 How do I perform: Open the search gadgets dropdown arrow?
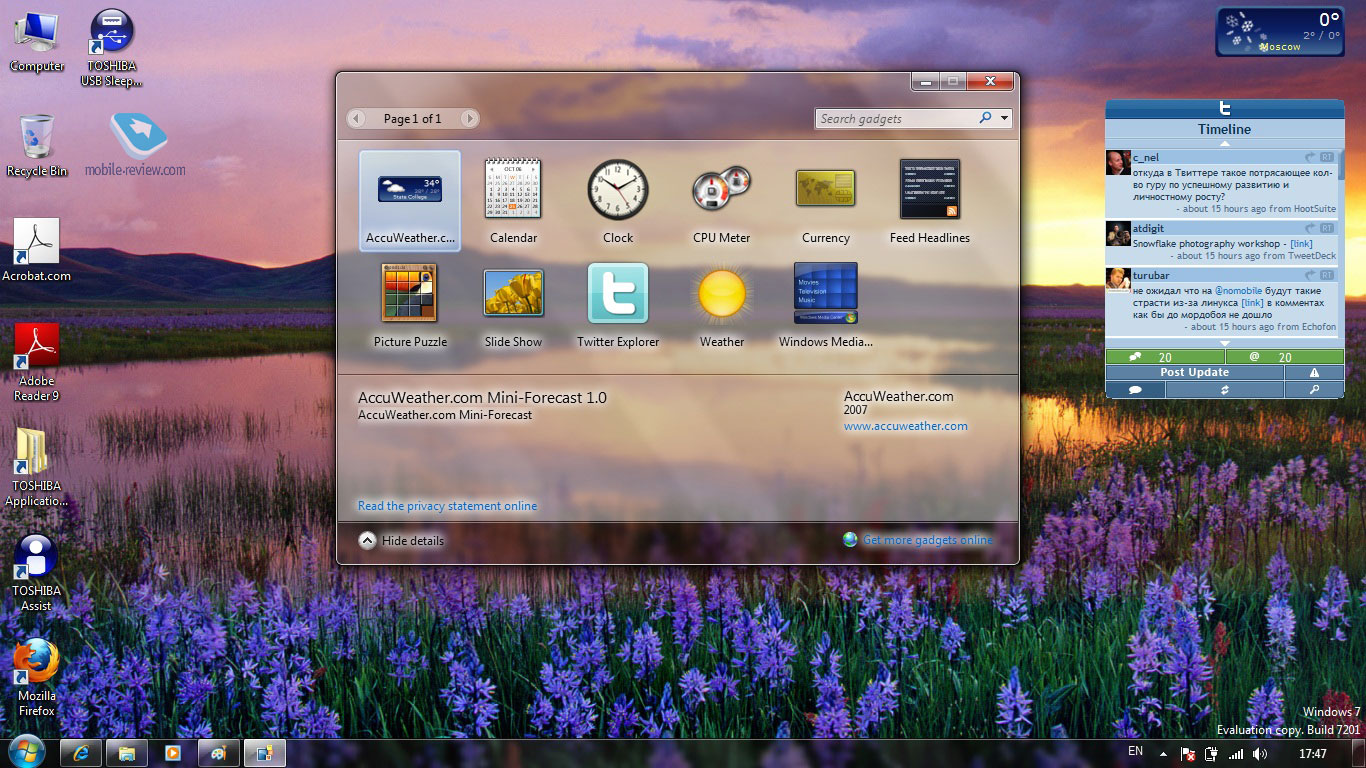pyautogui.click(x=1004, y=118)
